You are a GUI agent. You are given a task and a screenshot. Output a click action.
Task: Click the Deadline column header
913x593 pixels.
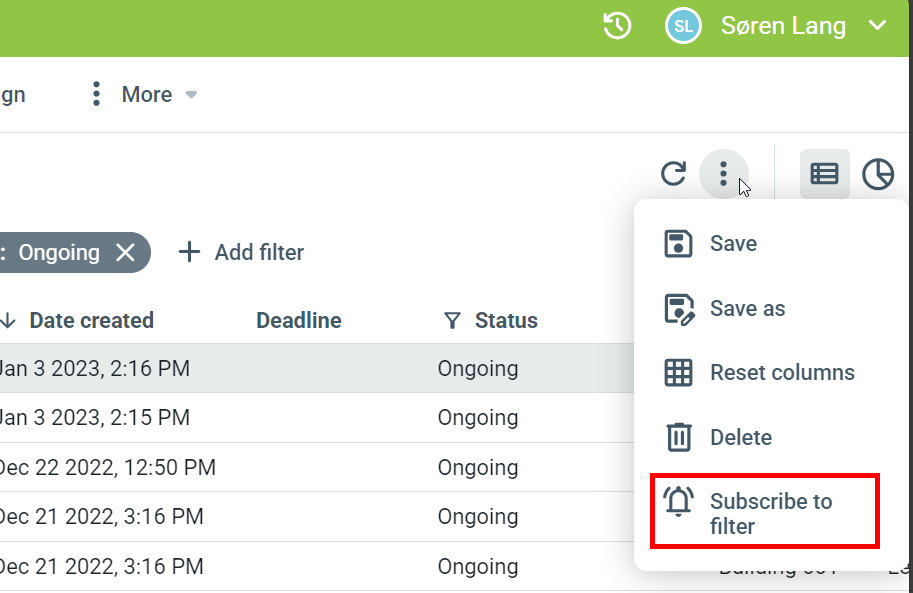pyautogui.click(x=298, y=320)
